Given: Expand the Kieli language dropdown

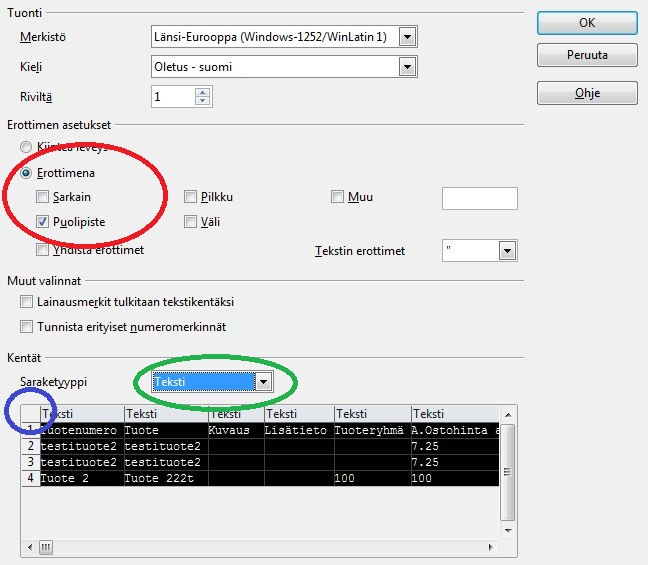Looking at the screenshot, I should pyautogui.click(x=407, y=67).
